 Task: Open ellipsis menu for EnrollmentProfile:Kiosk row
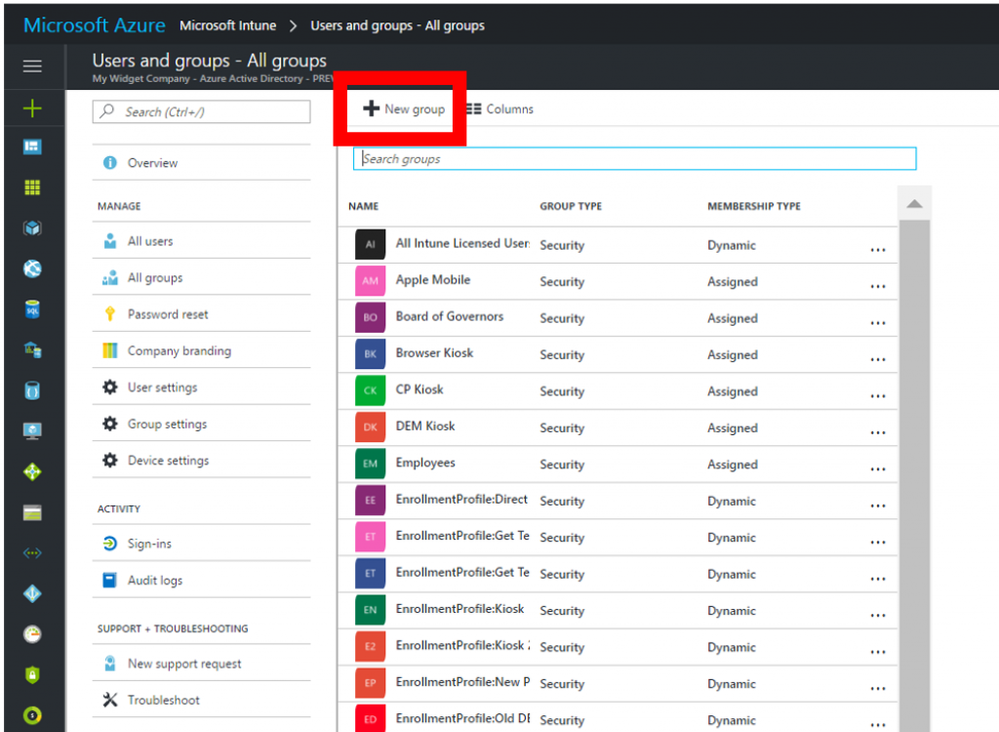click(878, 615)
